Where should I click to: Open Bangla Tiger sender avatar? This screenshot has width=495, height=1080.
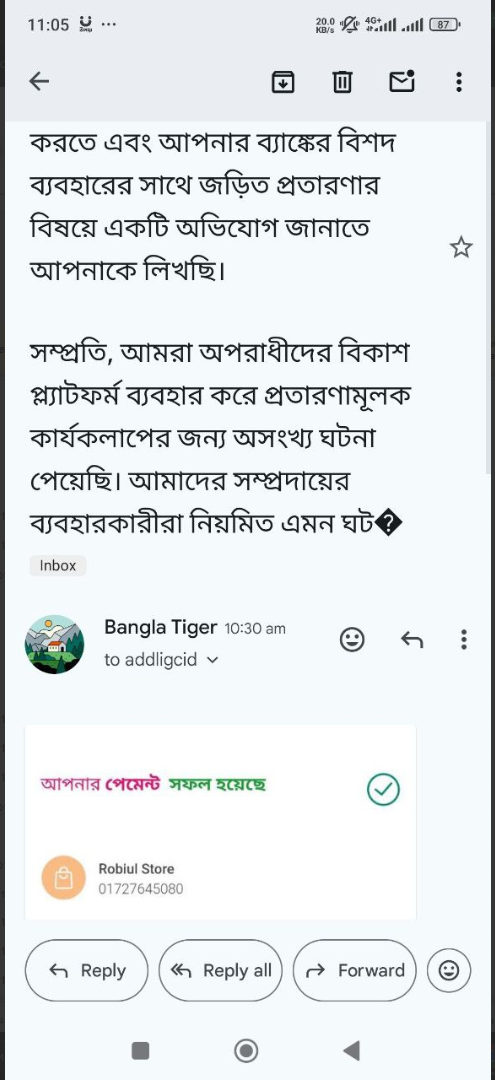(54, 645)
